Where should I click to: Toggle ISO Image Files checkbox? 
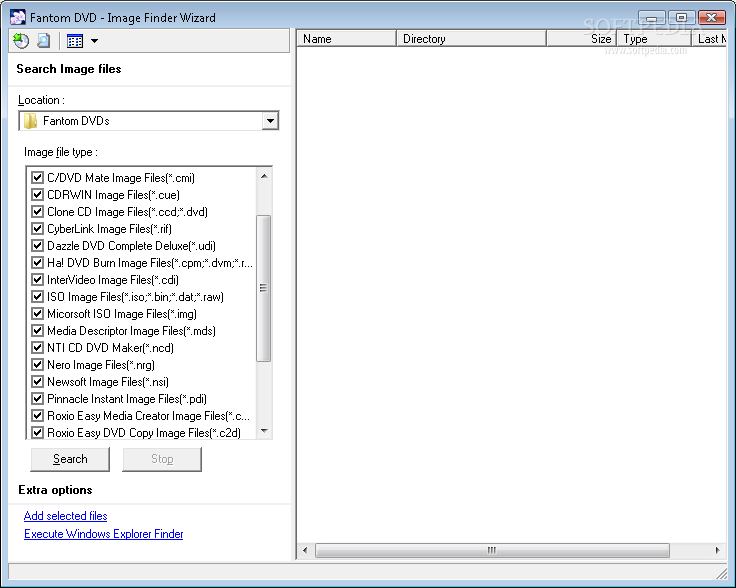38,297
